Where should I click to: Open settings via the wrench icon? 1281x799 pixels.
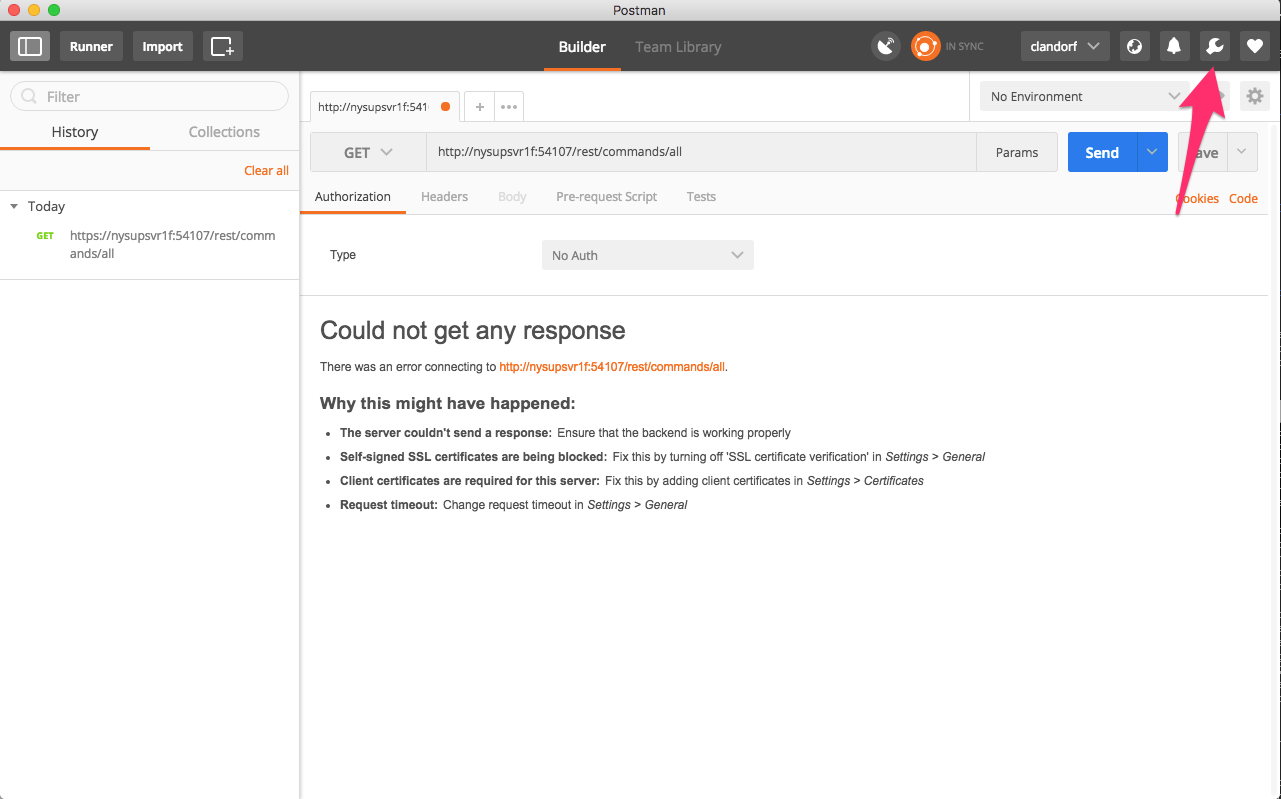click(x=1214, y=46)
